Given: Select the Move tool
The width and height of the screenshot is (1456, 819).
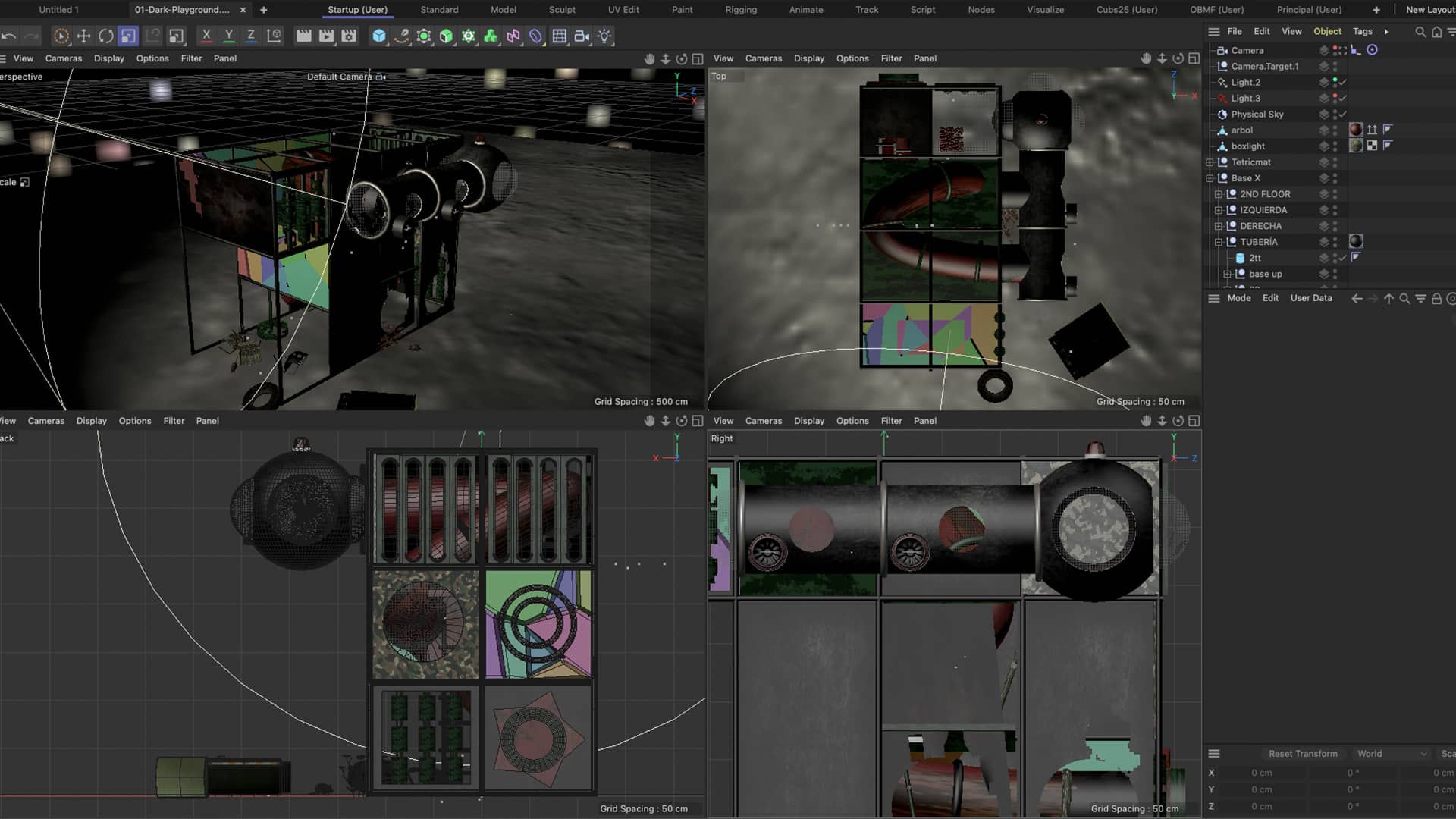Looking at the screenshot, I should click(83, 36).
